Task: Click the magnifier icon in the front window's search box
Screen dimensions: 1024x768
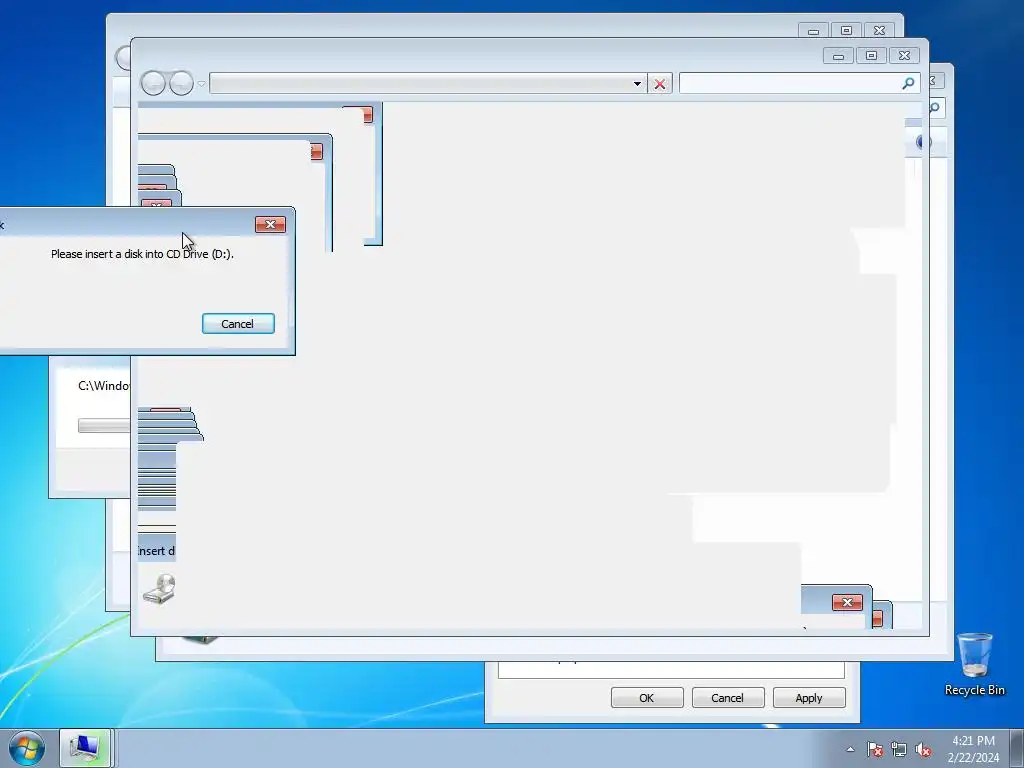Action: (908, 83)
